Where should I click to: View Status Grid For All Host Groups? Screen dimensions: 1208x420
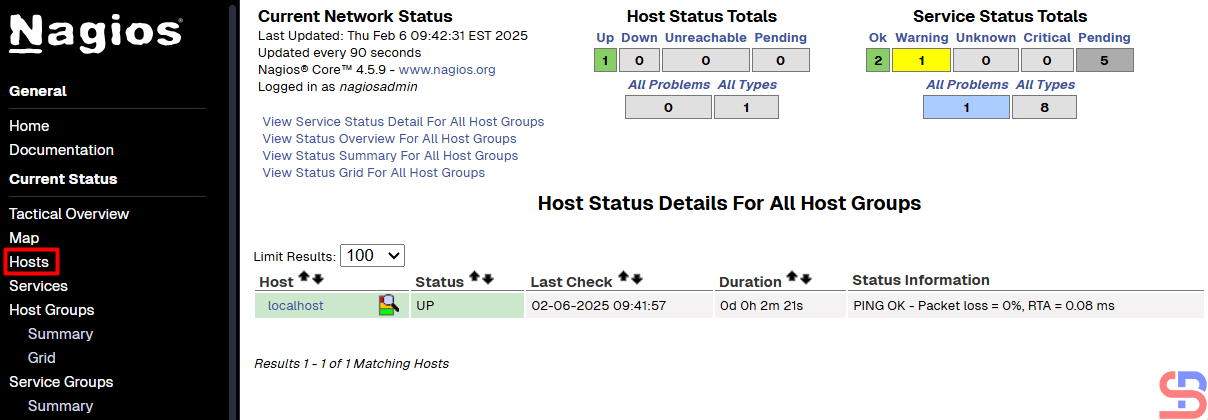pos(373,173)
